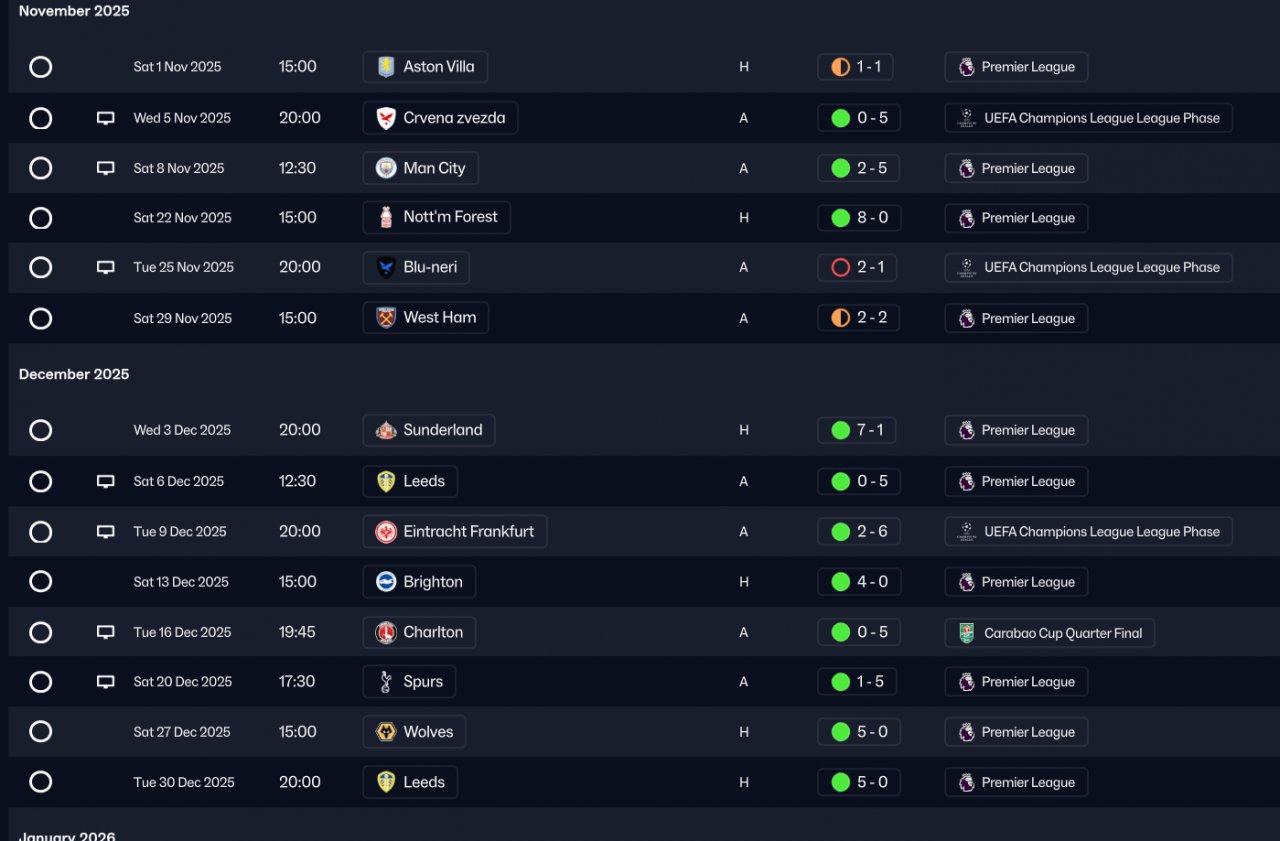
Task: View the 7 - 1 Sunderland match result
Action: pyautogui.click(x=857, y=430)
